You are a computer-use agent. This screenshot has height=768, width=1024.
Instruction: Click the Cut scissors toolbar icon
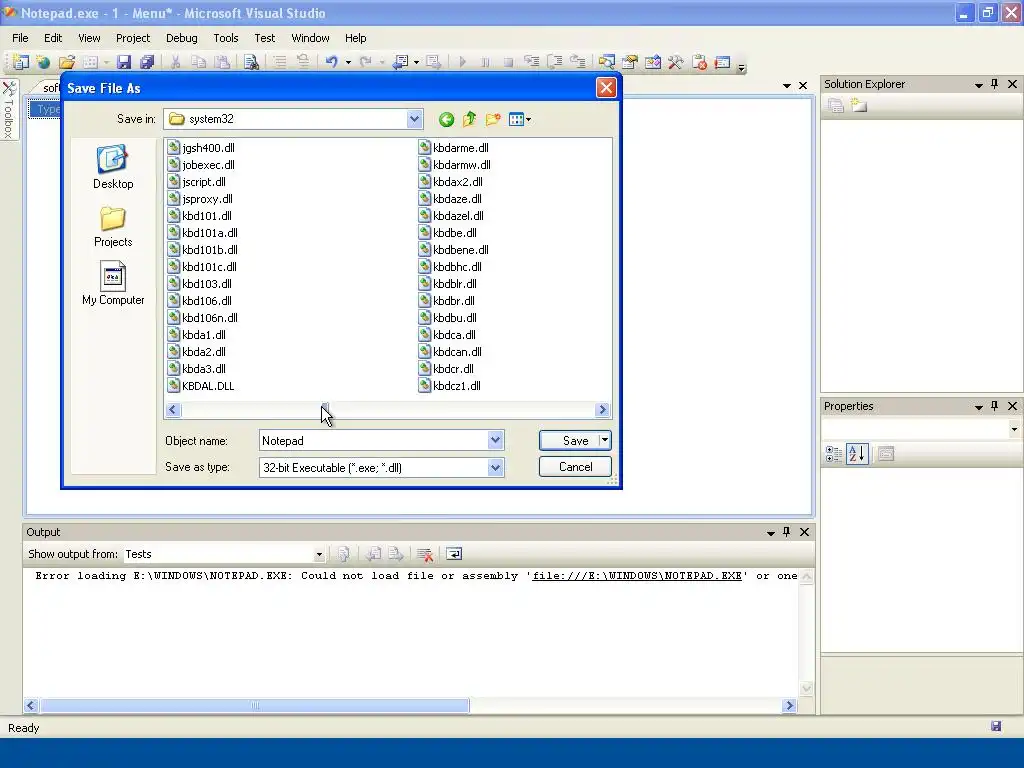[175, 62]
